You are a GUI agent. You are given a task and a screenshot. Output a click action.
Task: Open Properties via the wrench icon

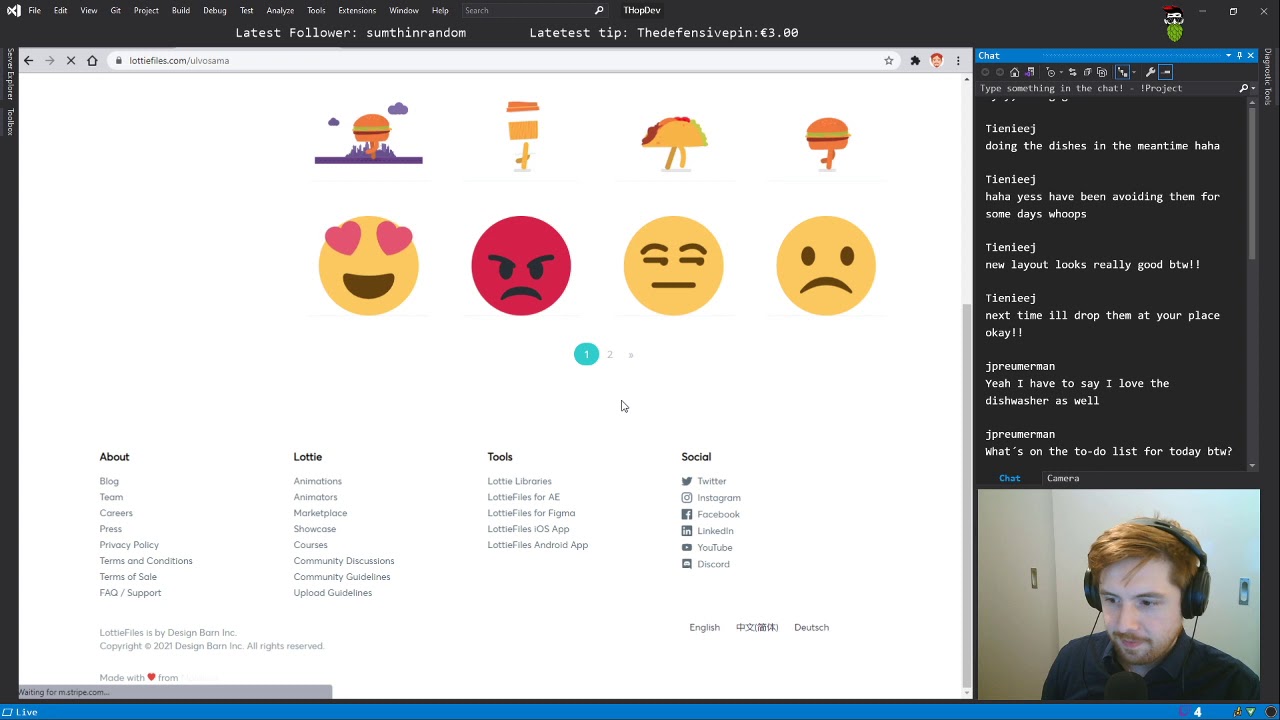(x=1150, y=72)
